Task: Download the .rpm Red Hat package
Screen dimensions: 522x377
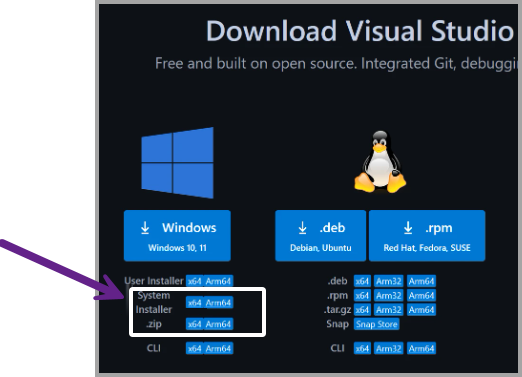Action: click(x=427, y=236)
